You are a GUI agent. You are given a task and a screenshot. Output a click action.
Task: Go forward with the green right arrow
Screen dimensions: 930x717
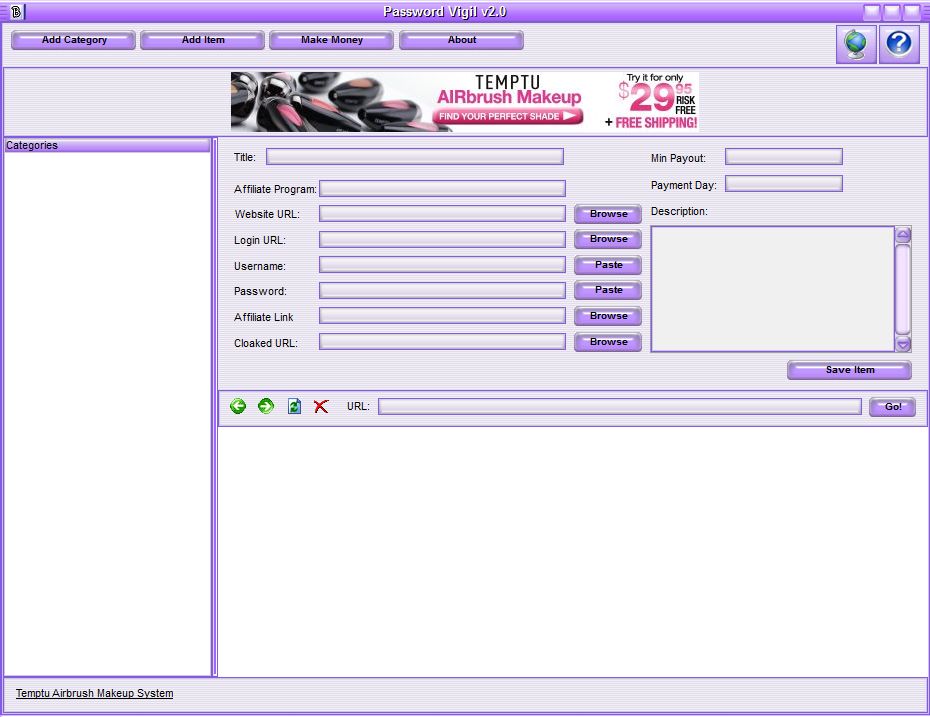266,406
